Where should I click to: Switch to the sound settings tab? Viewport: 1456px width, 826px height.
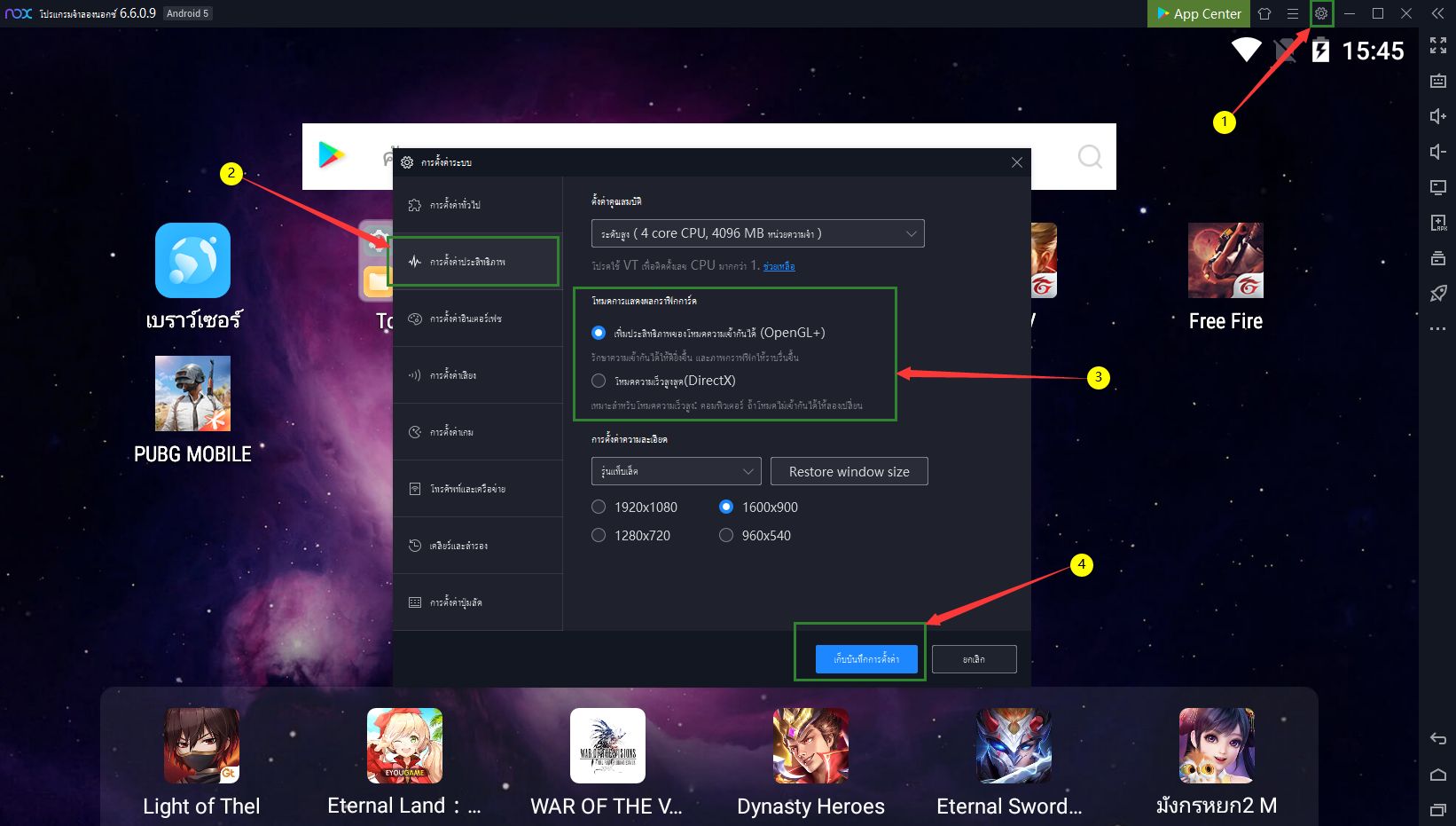(474, 375)
